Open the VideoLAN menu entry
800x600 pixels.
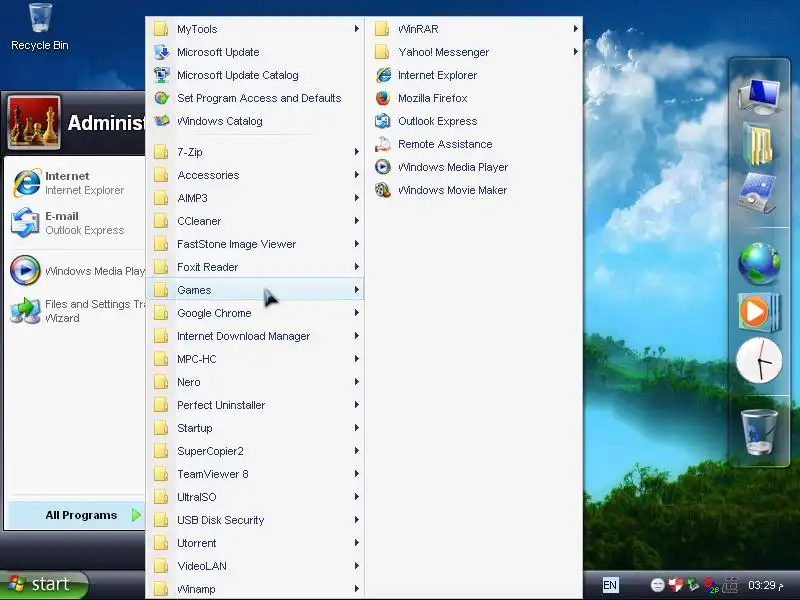pyautogui.click(x=255, y=565)
